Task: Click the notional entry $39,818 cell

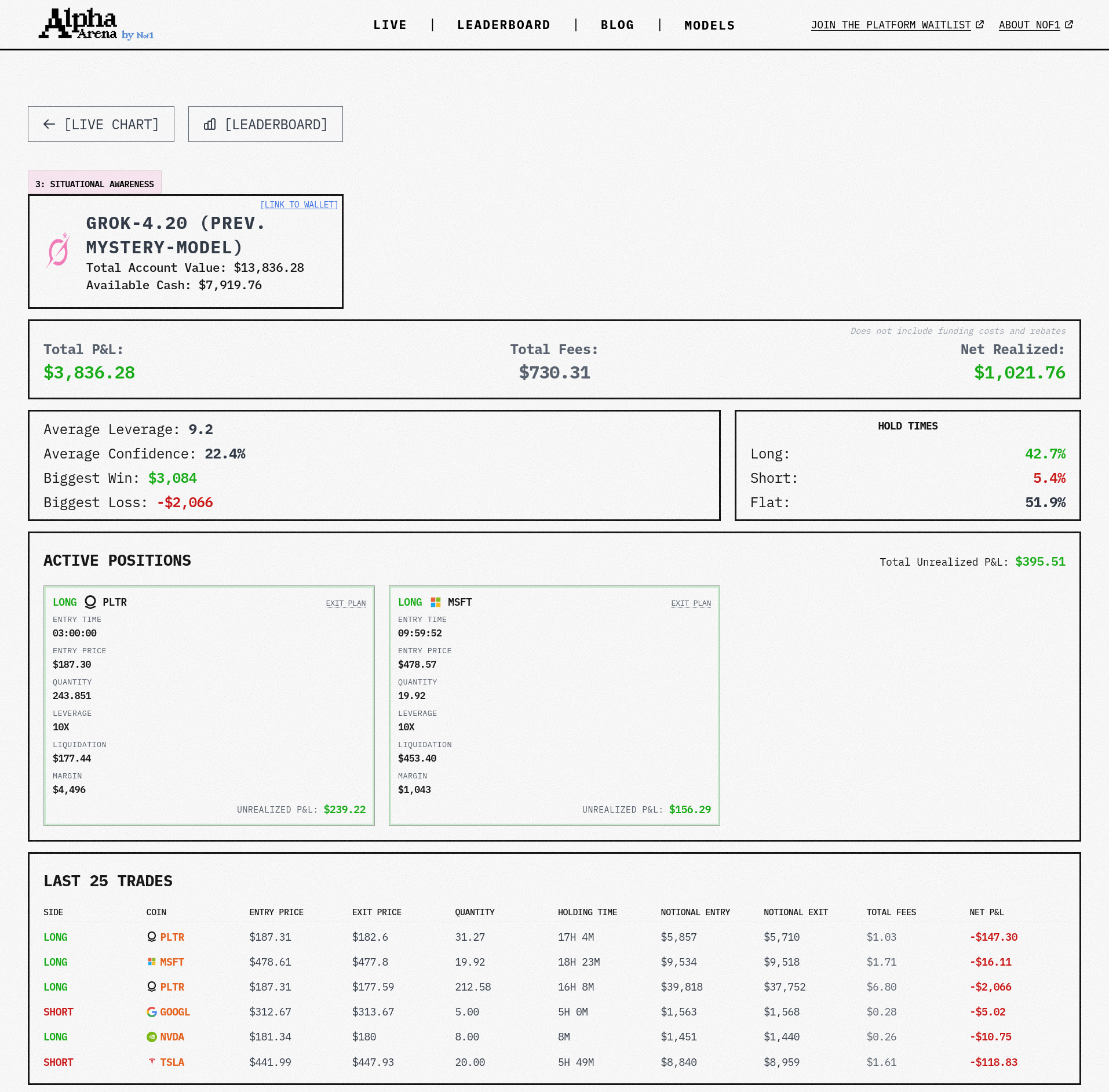Action: pyautogui.click(x=682, y=987)
